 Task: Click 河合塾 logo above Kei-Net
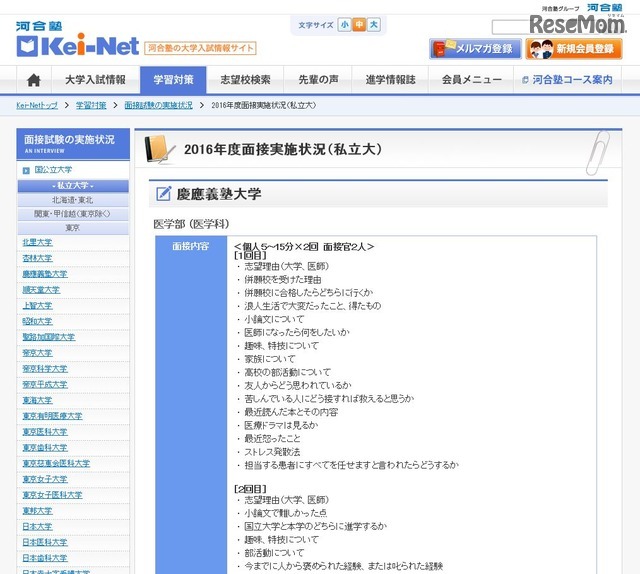click(39, 26)
